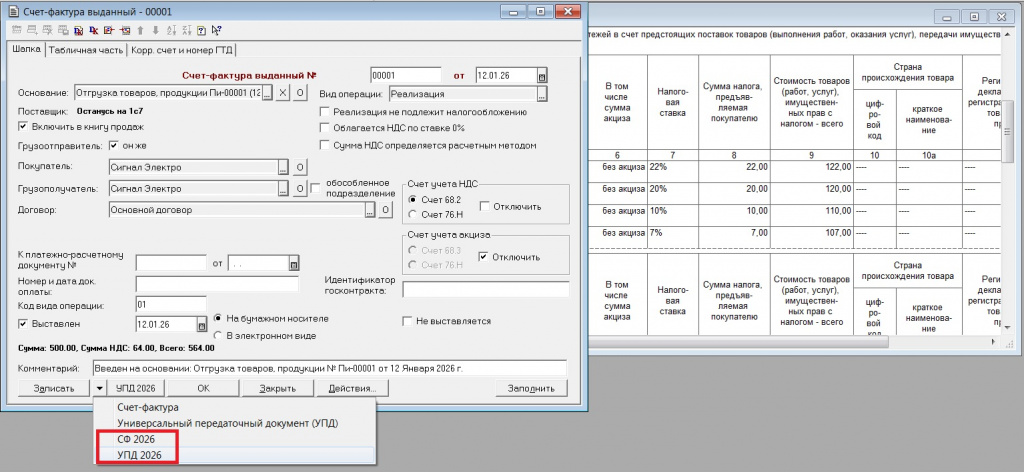Click the Заполнить button
The width and height of the screenshot is (1024, 472).
[x=530, y=387]
